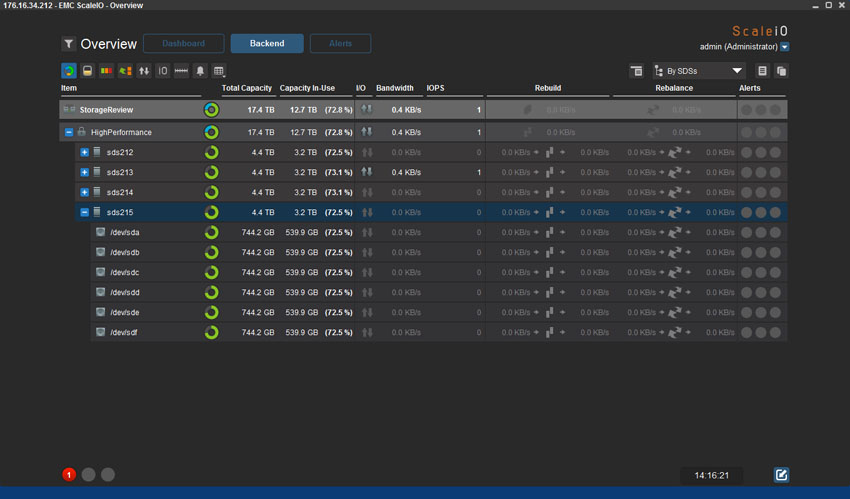The height and width of the screenshot is (499, 850).
Task: Switch to the Backend tab
Action: pyautogui.click(x=267, y=43)
